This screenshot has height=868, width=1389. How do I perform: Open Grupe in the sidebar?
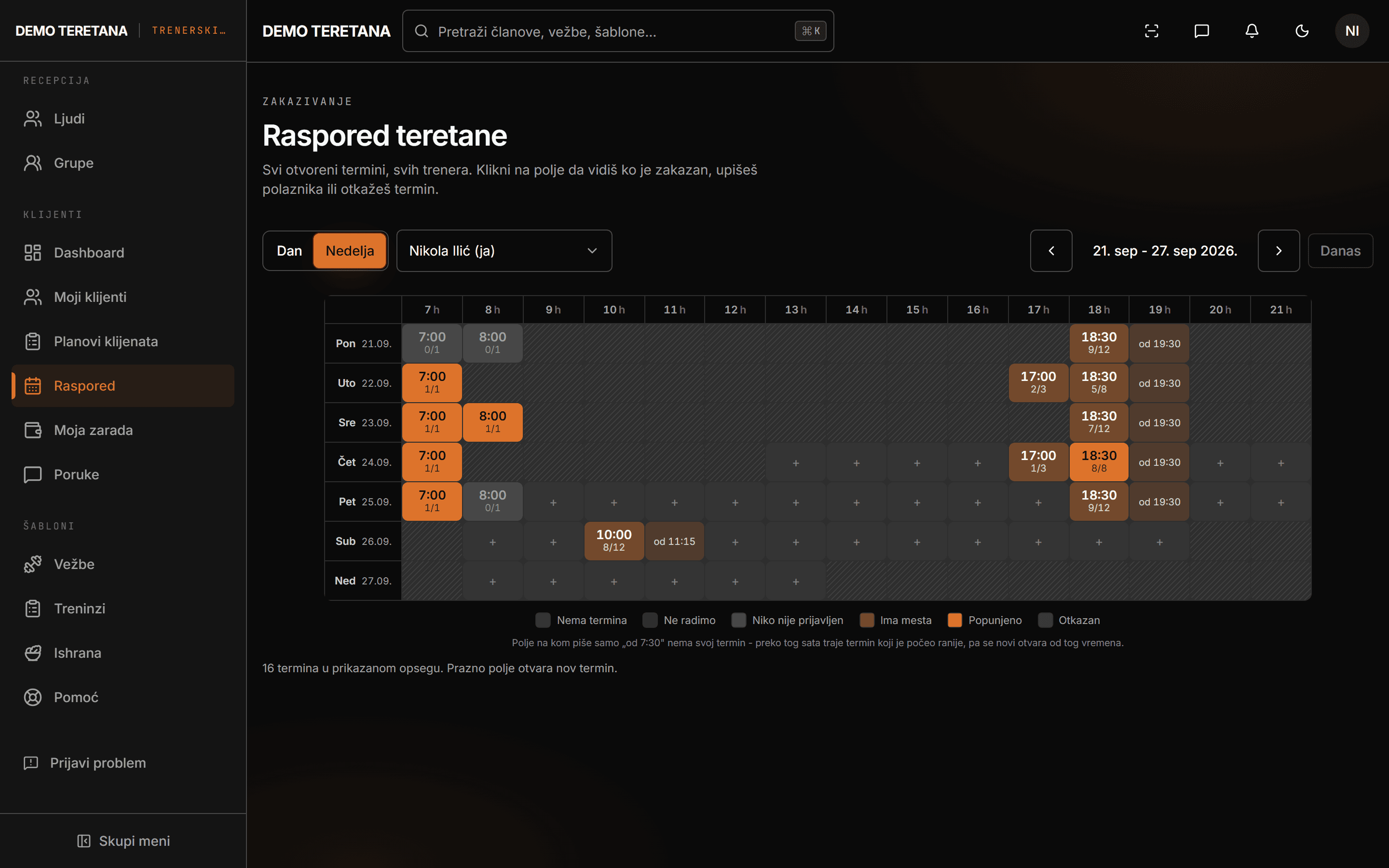(x=123, y=163)
